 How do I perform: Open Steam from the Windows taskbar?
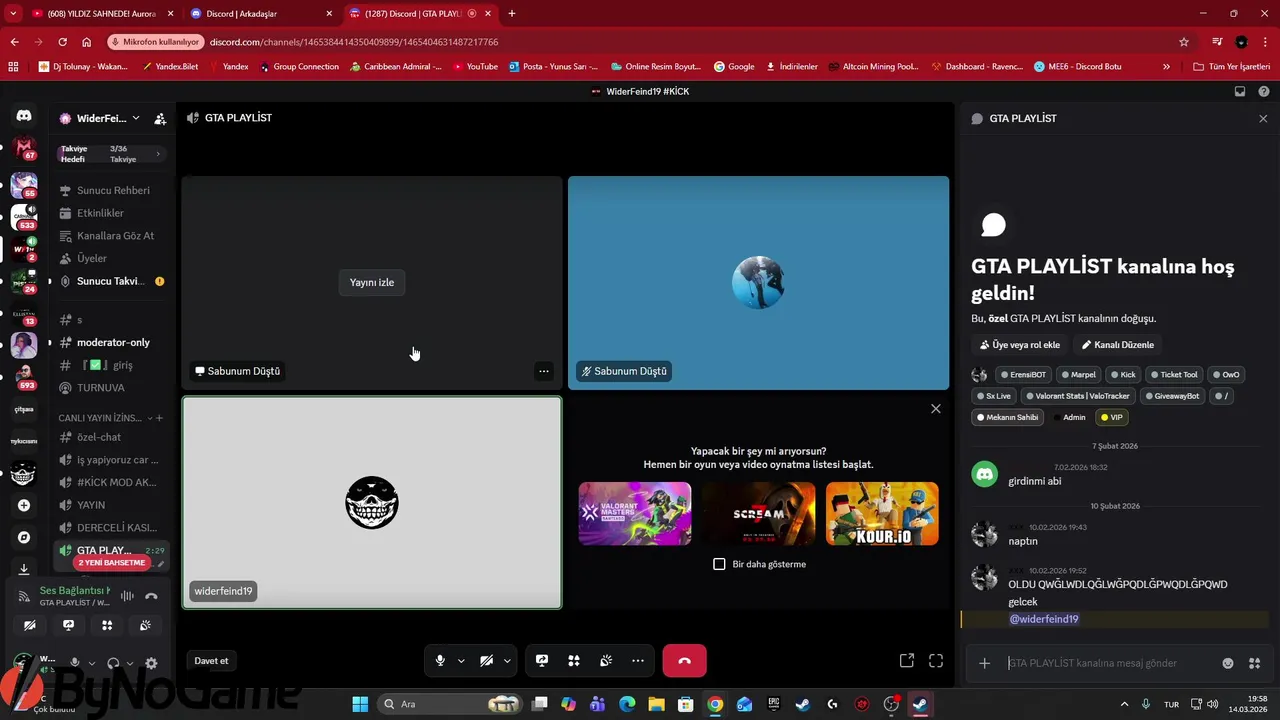pyautogui.click(x=802, y=704)
